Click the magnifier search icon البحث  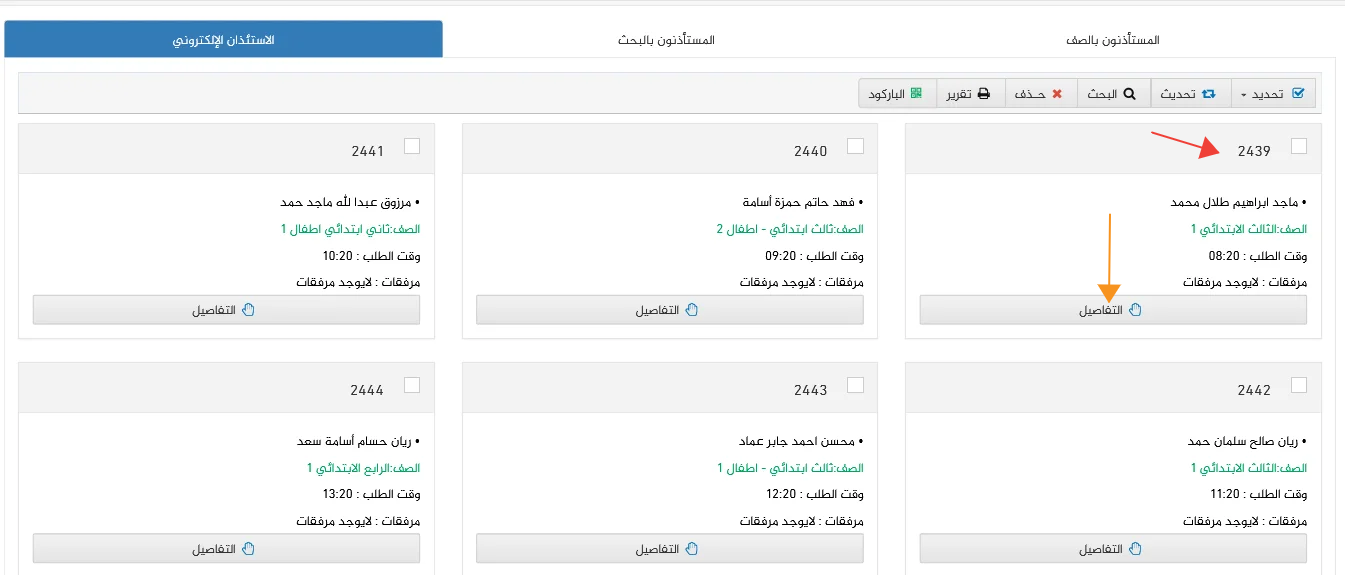1130,94
